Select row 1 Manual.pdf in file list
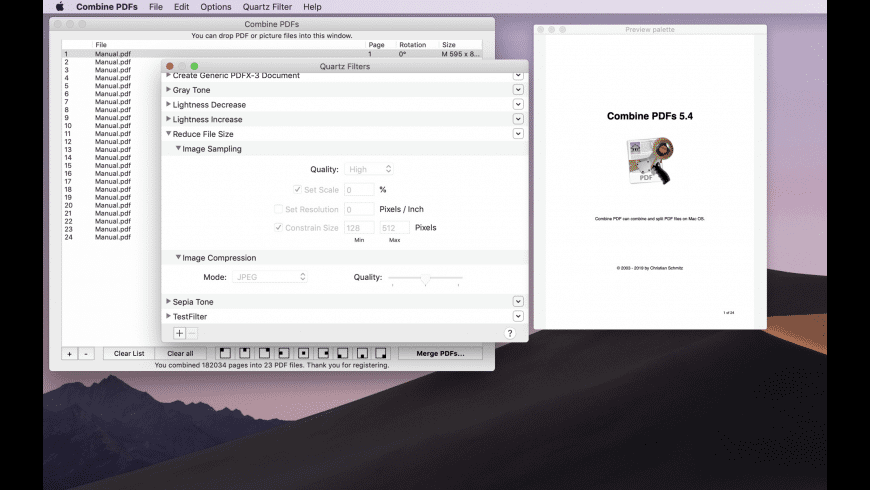Image resolution: width=870 pixels, height=490 pixels. point(272,54)
